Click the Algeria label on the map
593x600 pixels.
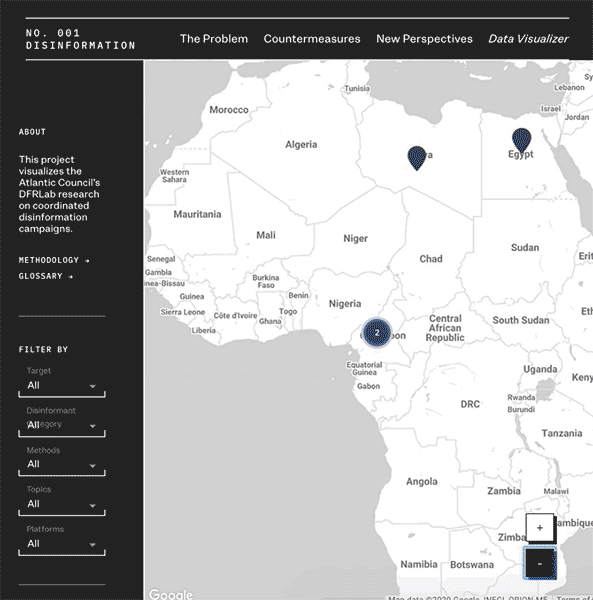(x=301, y=145)
